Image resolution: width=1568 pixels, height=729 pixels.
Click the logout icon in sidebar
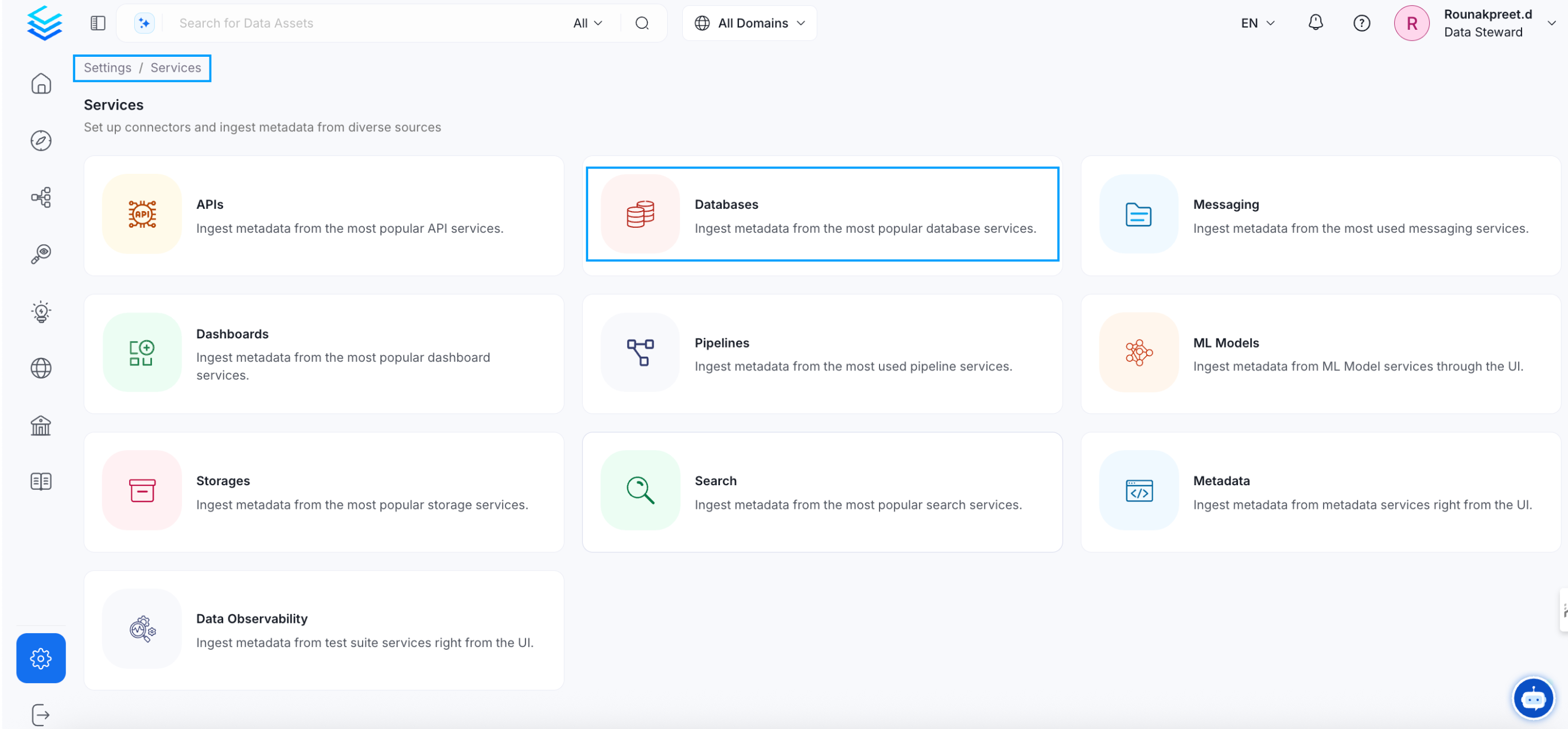(x=41, y=715)
